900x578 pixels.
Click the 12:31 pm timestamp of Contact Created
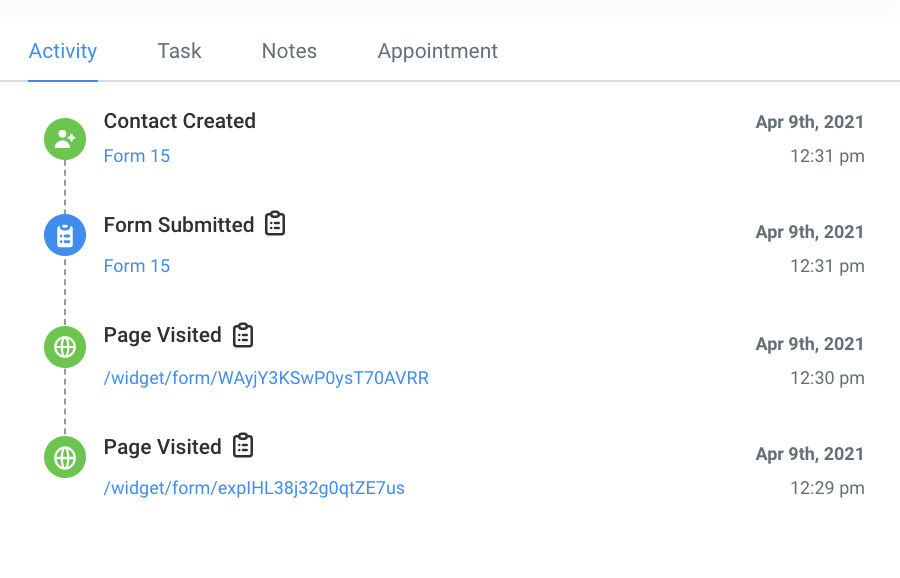pyautogui.click(x=827, y=156)
